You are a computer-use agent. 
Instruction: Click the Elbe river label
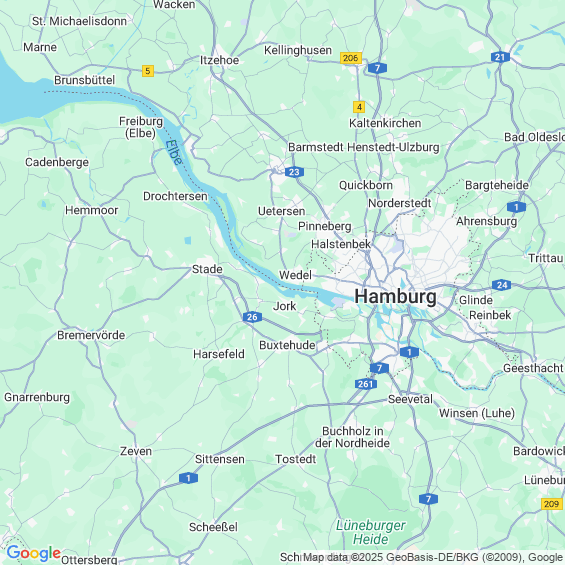coord(174,152)
